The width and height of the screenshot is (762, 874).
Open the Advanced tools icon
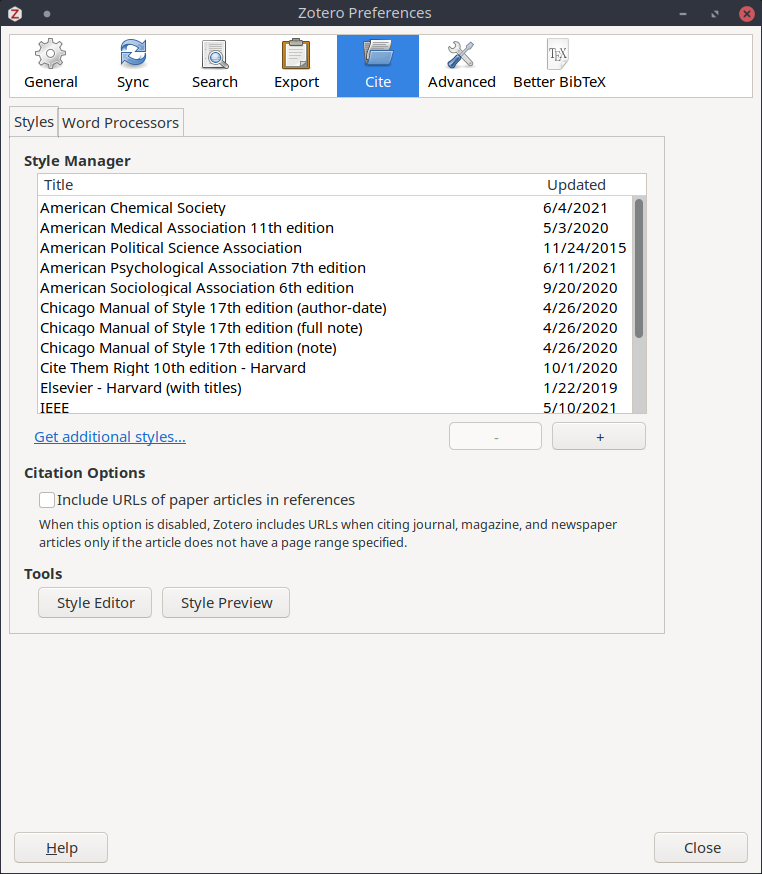[x=461, y=64]
